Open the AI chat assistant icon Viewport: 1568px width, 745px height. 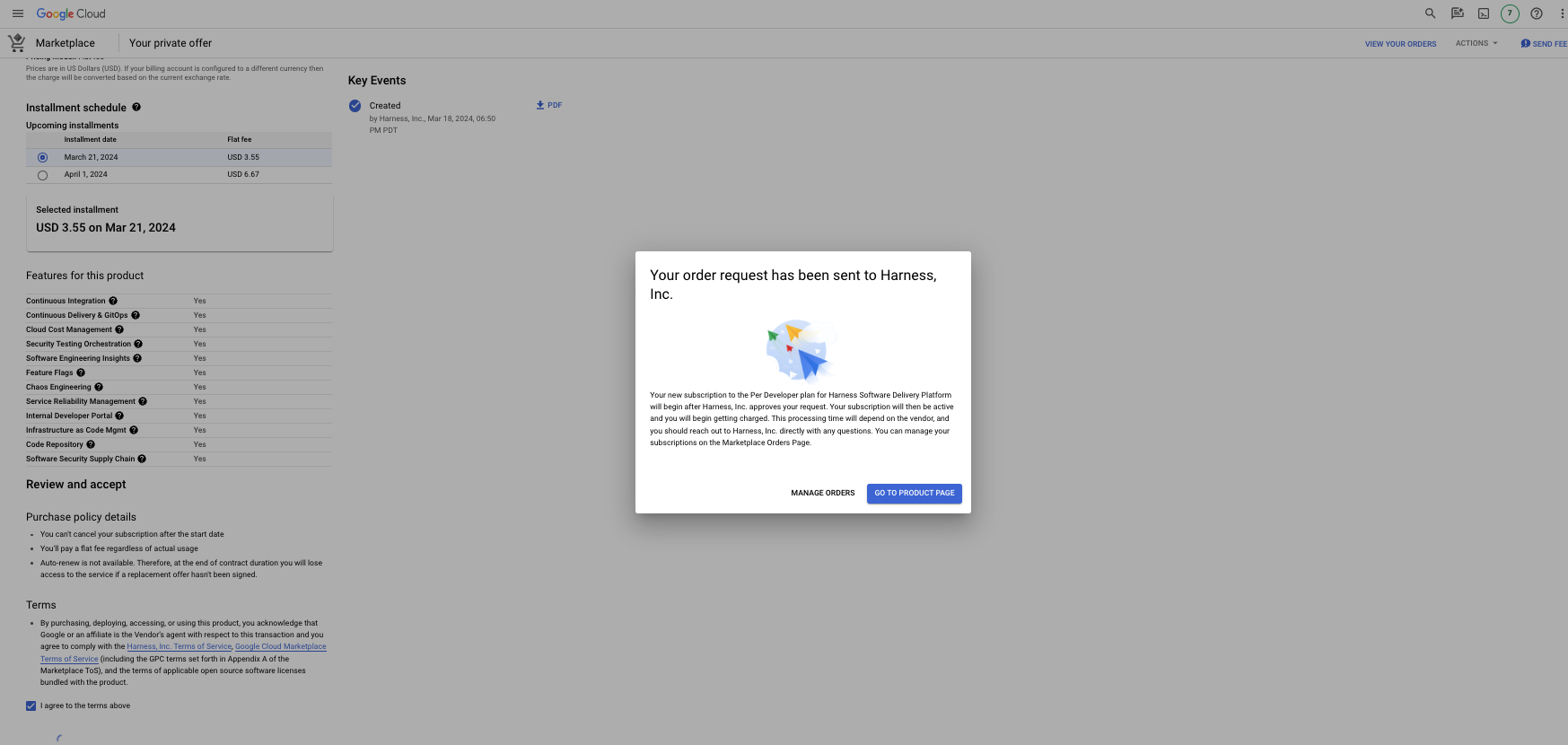click(x=1457, y=13)
